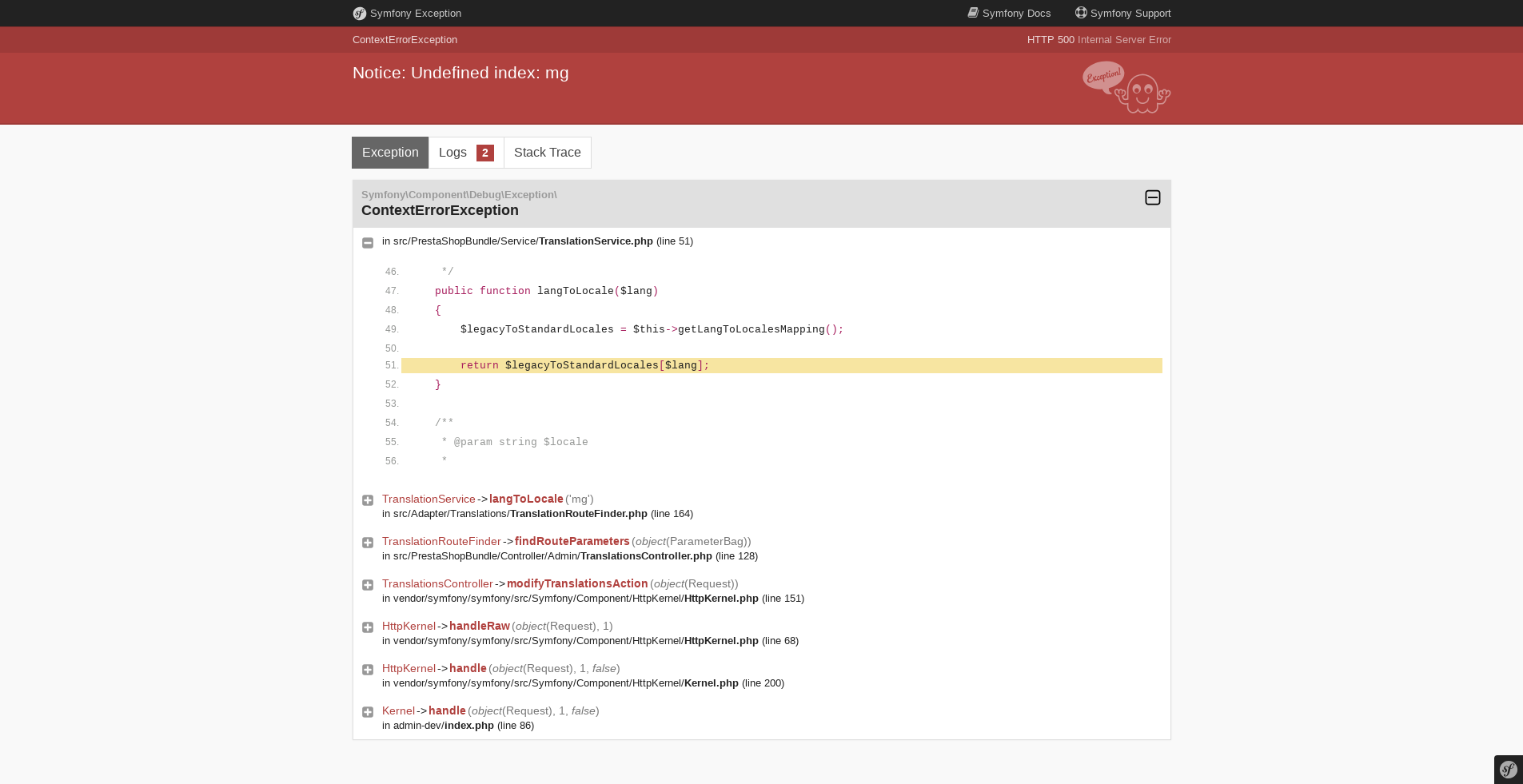The width and height of the screenshot is (1523, 784).
Task: Click Symfony\Component\Debug\Exception\ namespace text
Action: tap(459, 195)
